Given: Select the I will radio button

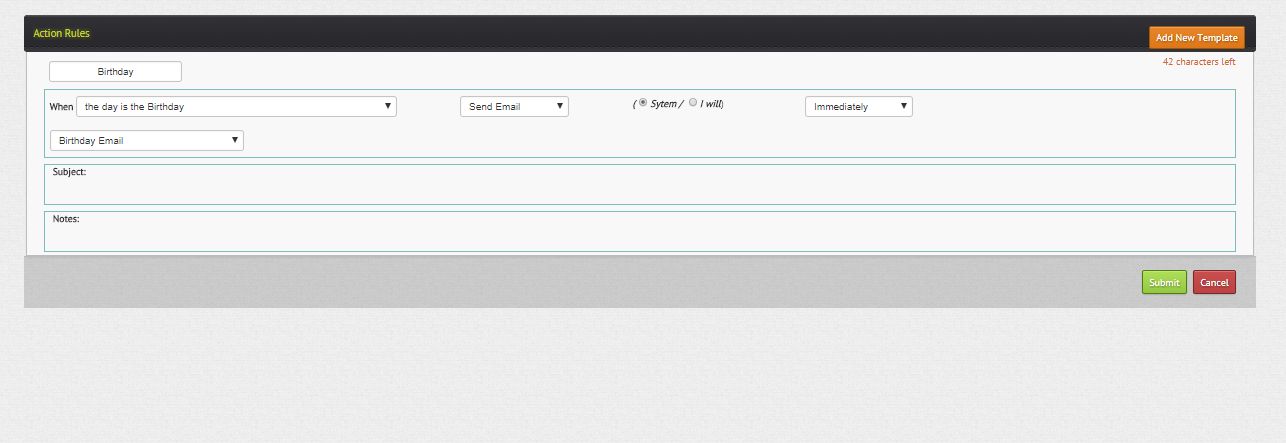Looking at the screenshot, I should pos(693,103).
